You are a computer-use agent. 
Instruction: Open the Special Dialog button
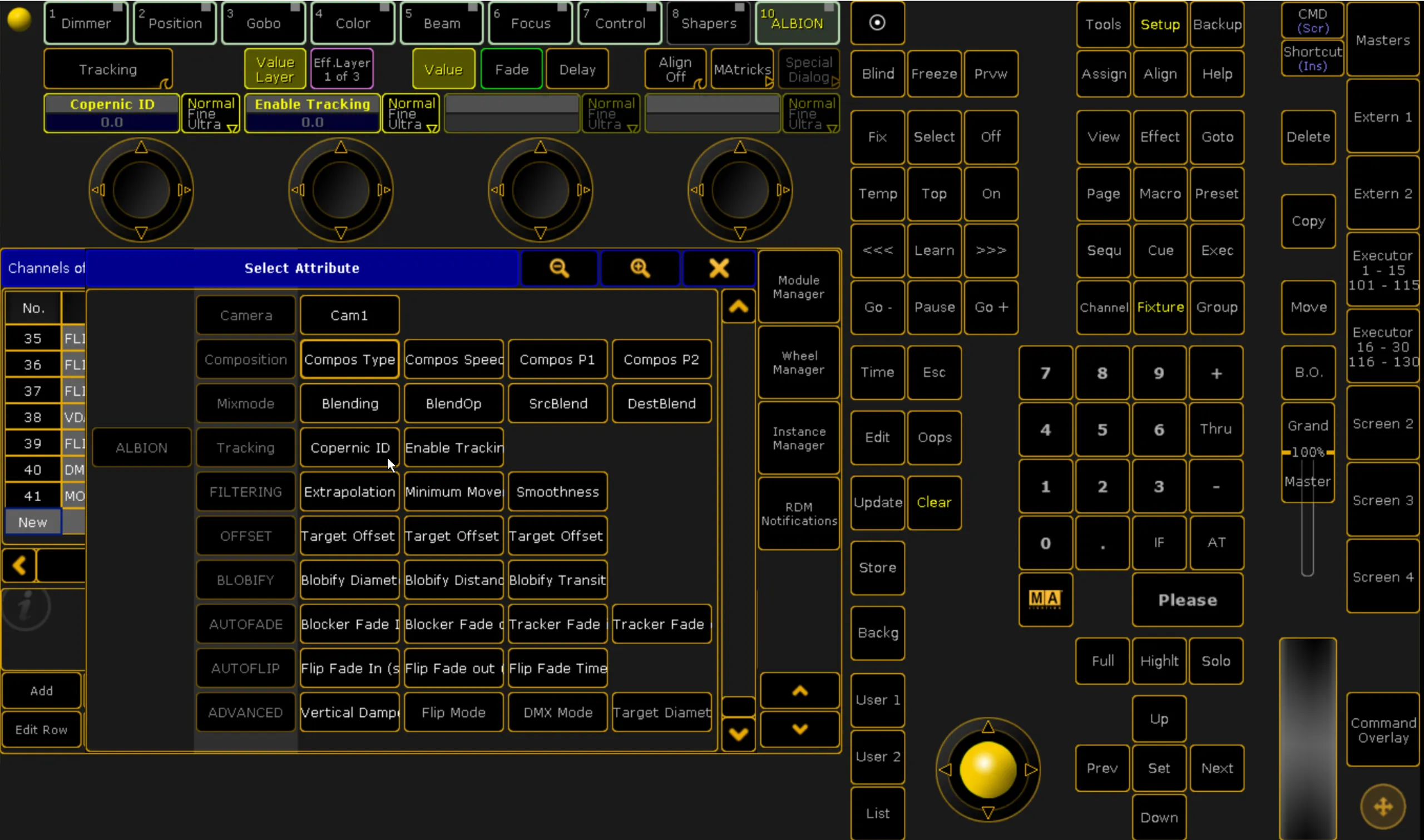809,69
